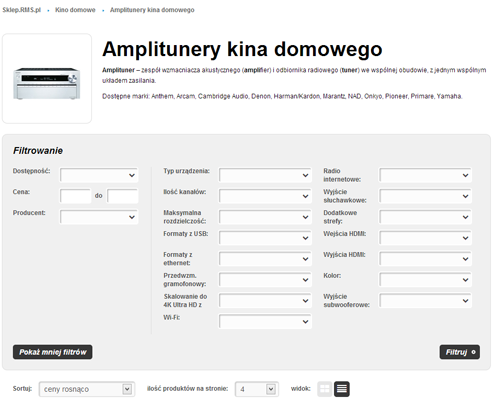Switch to list view icon
Screen dimensions: 492x403
(342, 389)
